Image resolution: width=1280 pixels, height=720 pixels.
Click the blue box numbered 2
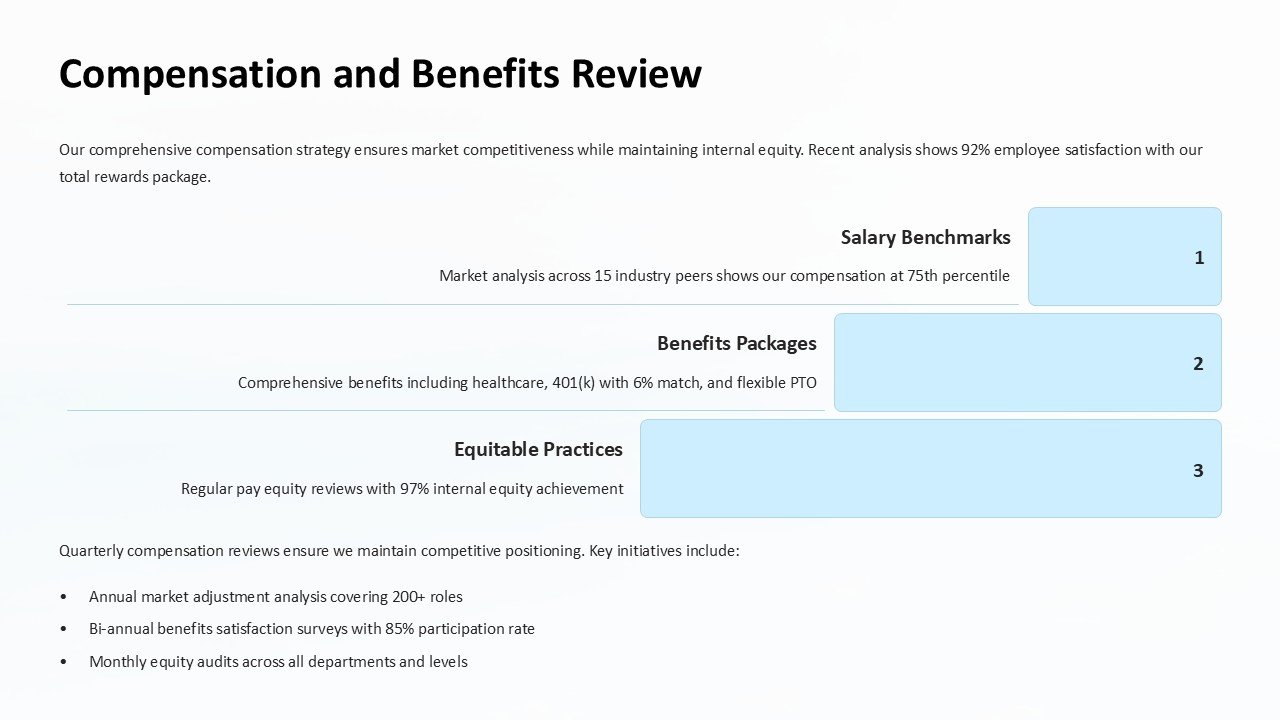[1027, 363]
